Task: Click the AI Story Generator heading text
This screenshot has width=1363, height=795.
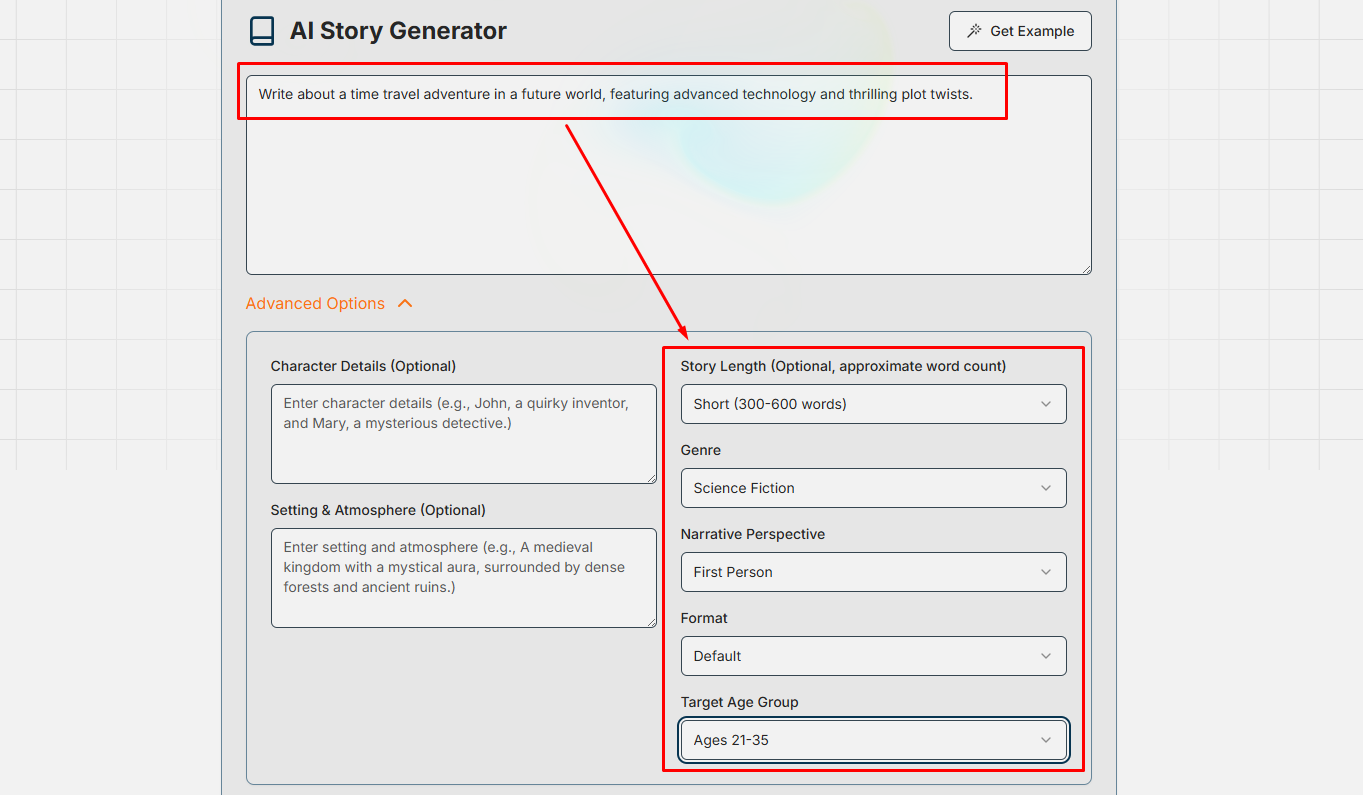Action: pos(398,31)
